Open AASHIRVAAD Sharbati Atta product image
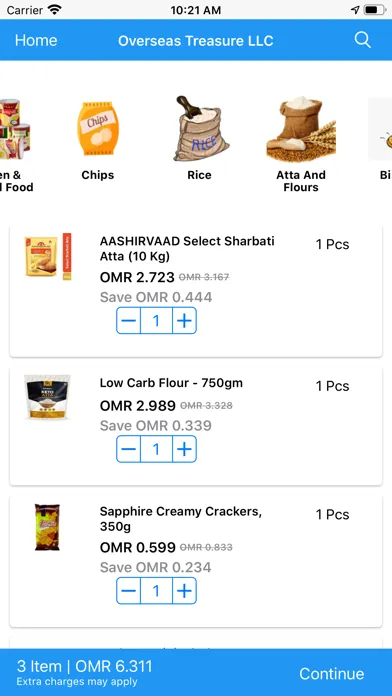This screenshot has width=392, height=696. pos(48,257)
